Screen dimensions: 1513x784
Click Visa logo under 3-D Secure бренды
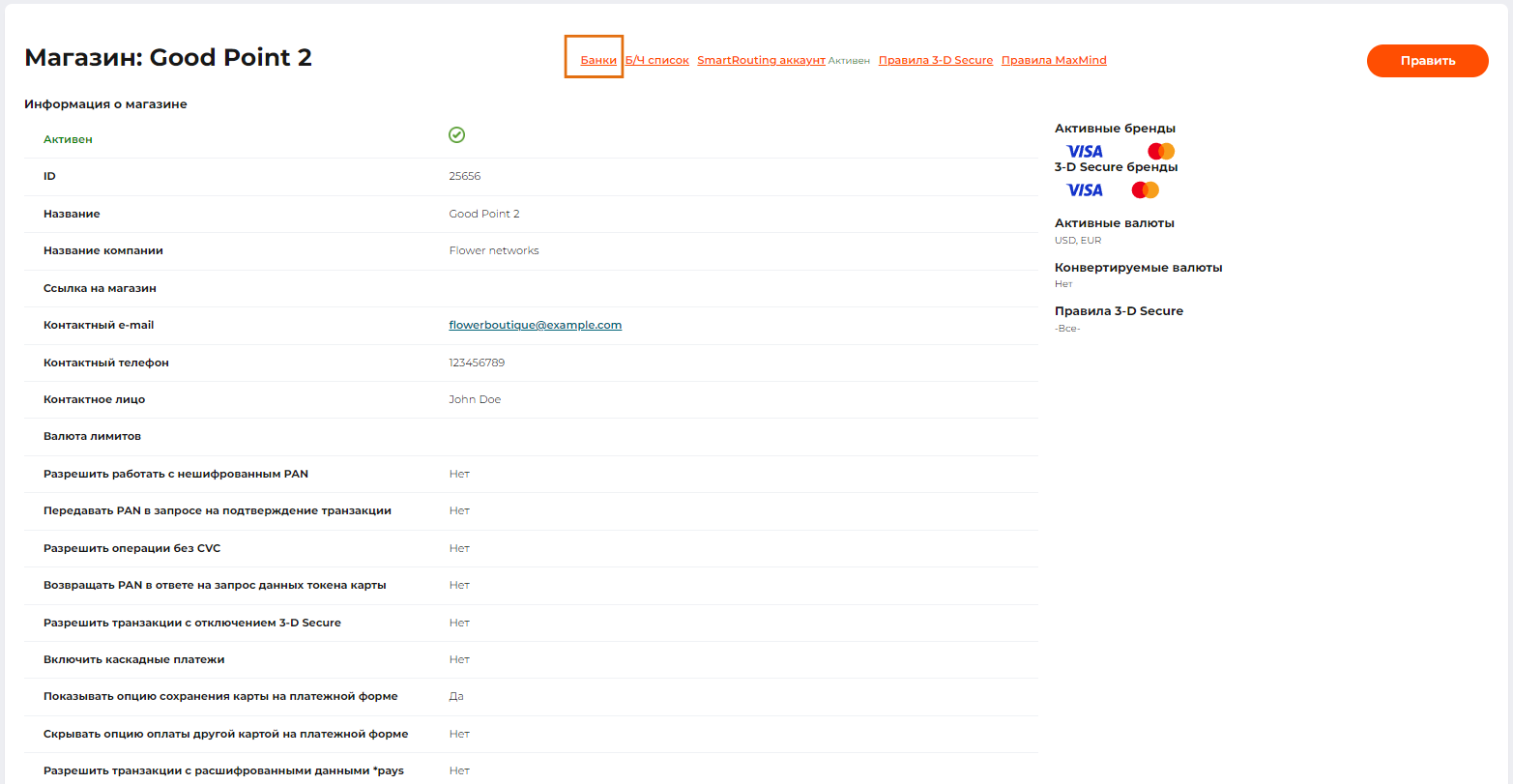(x=1084, y=190)
